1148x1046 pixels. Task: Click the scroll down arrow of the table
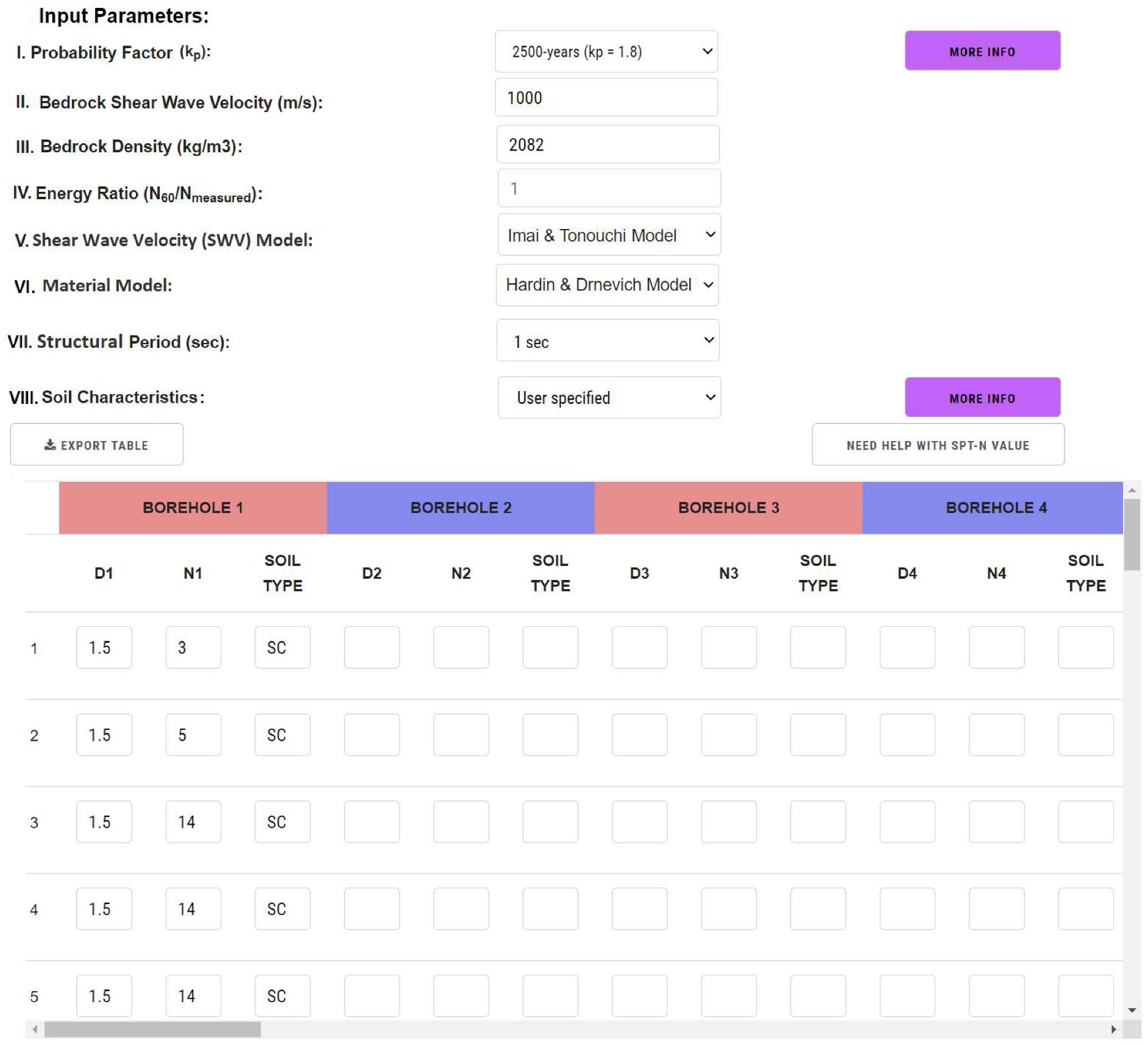tap(1132, 1010)
